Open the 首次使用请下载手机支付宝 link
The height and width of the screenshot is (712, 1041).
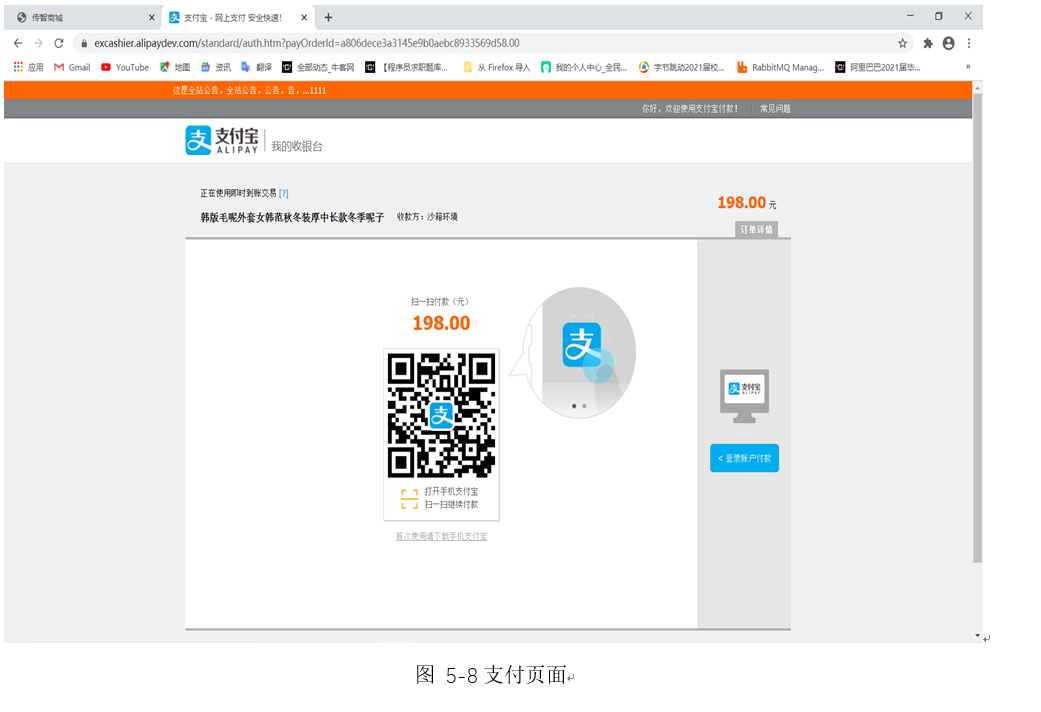tap(440, 536)
